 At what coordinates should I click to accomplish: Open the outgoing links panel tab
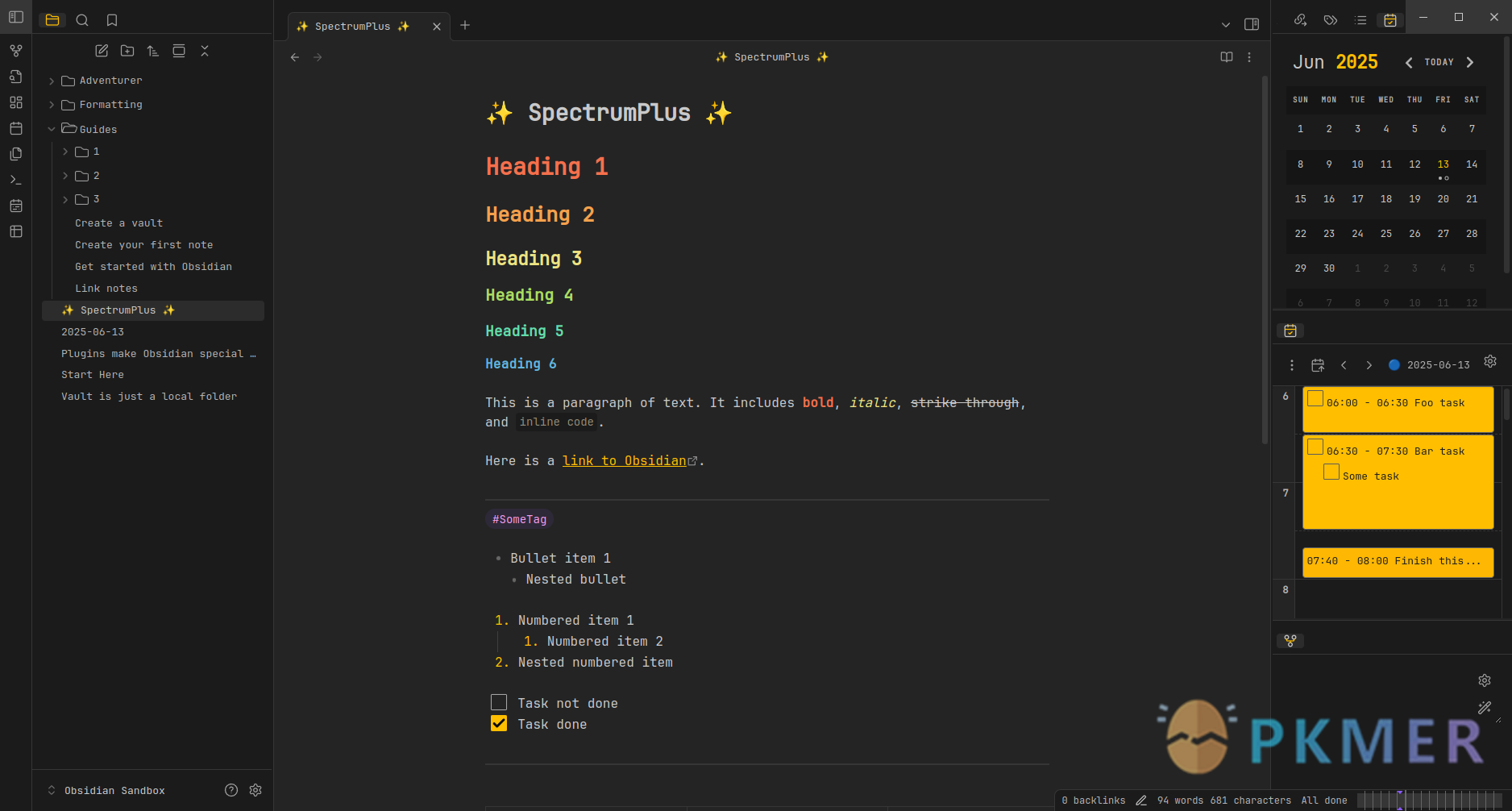click(x=1300, y=20)
